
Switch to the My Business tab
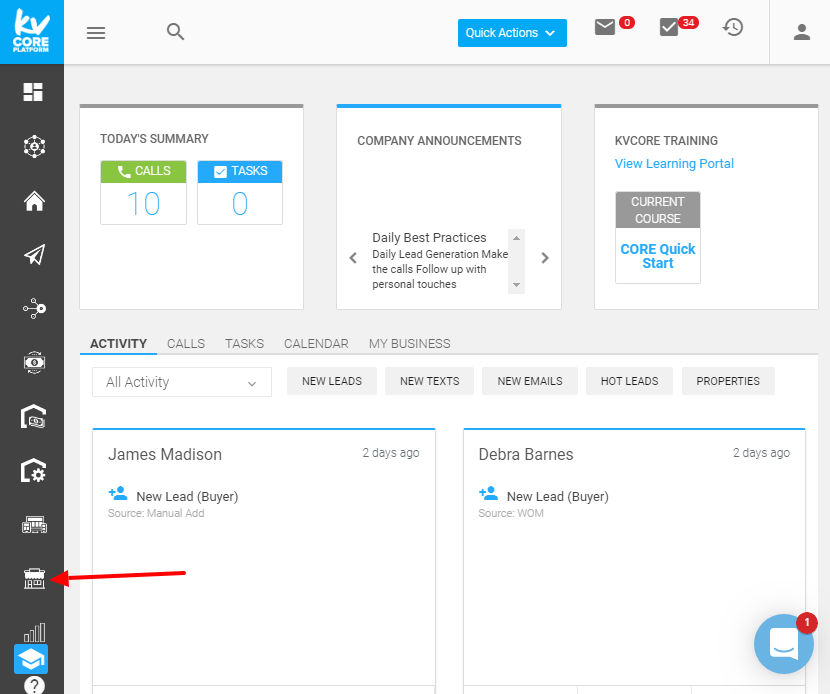(409, 343)
